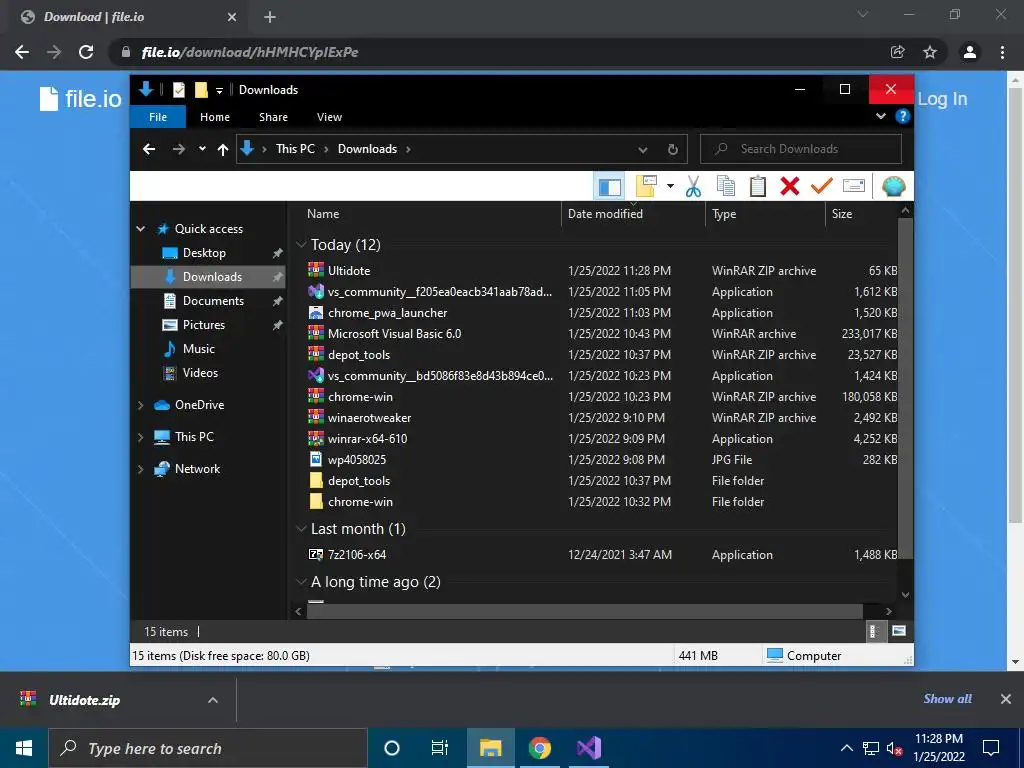Collapse the Today (12) group

(301, 245)
